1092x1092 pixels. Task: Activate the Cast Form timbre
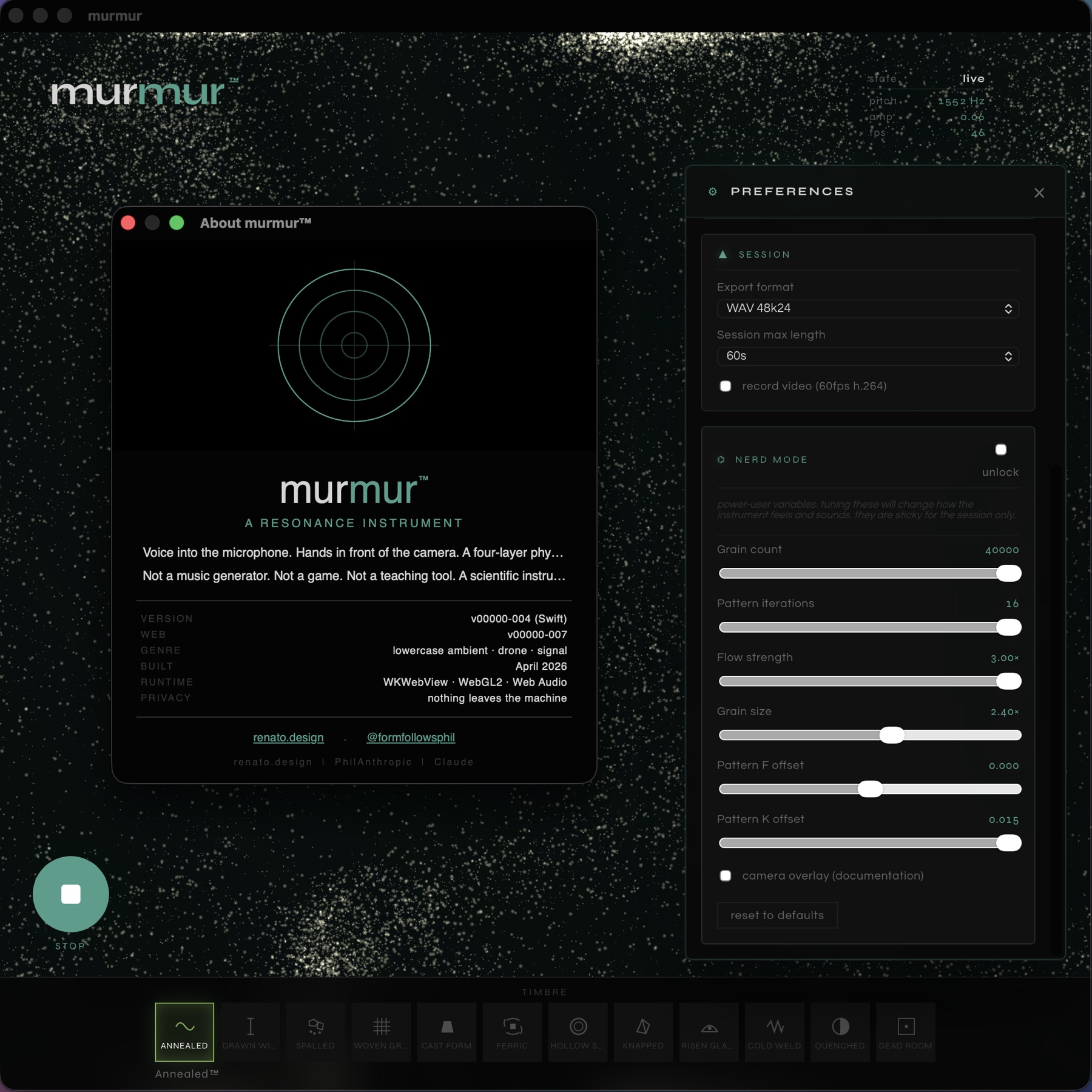[x=447, y=1032]
